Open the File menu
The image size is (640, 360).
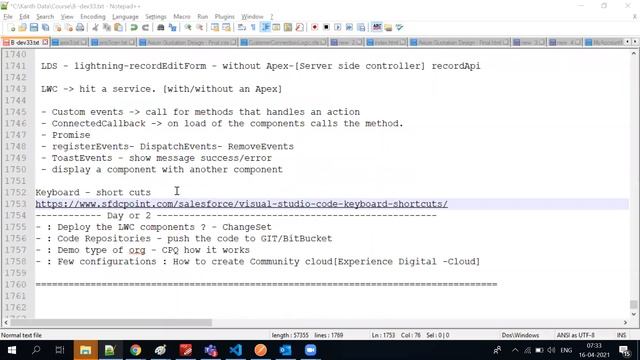[x=8, y=17]
